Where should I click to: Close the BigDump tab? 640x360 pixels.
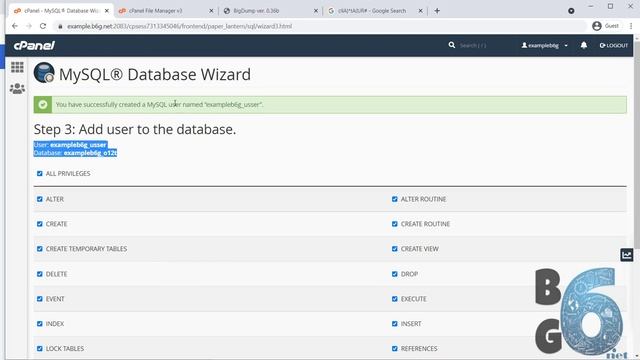pos(316,11)
